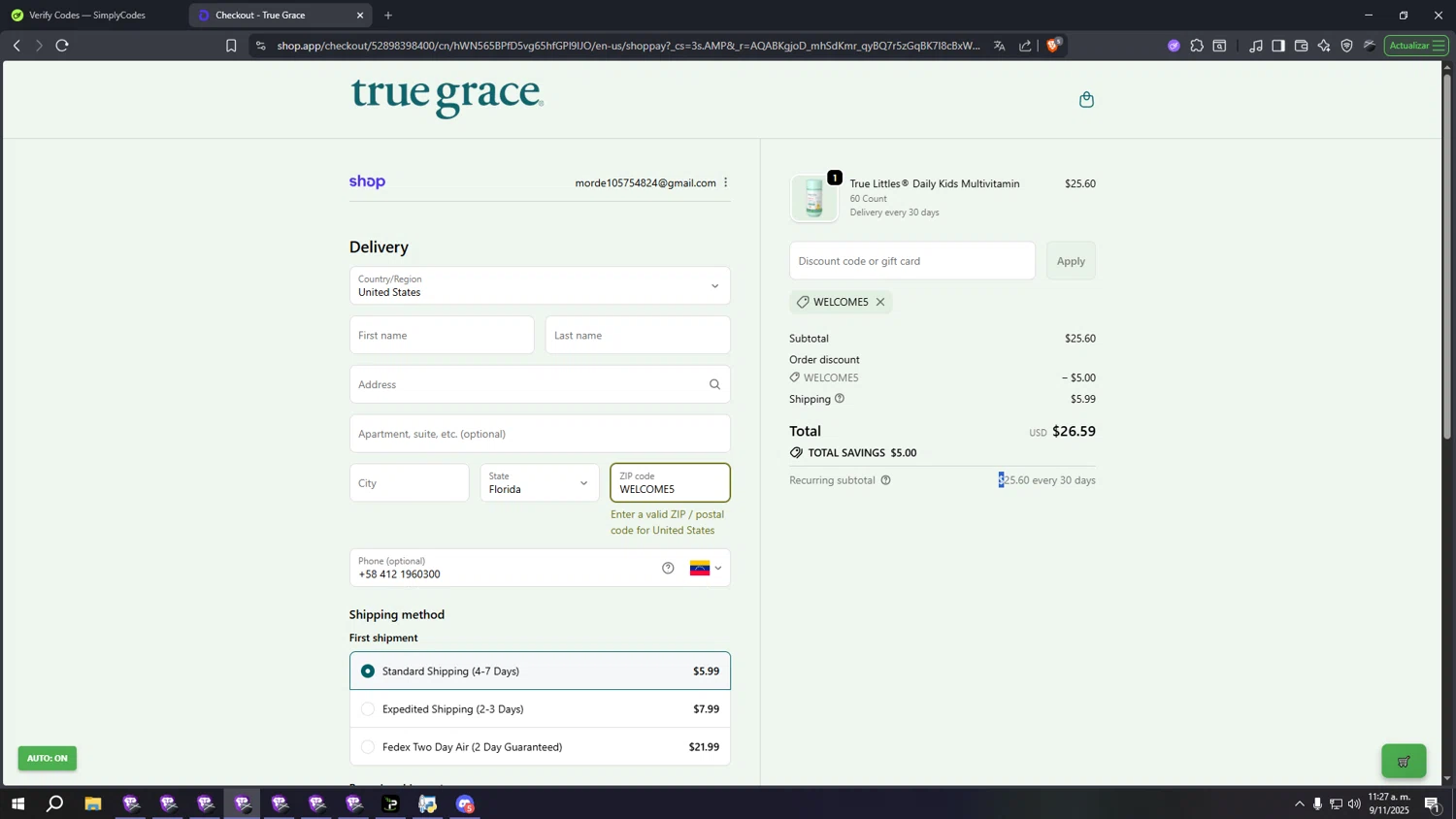Screen dimensions: 1456x819
Task: Select Fedex Two Day Air option
Action: click(540, 747)
